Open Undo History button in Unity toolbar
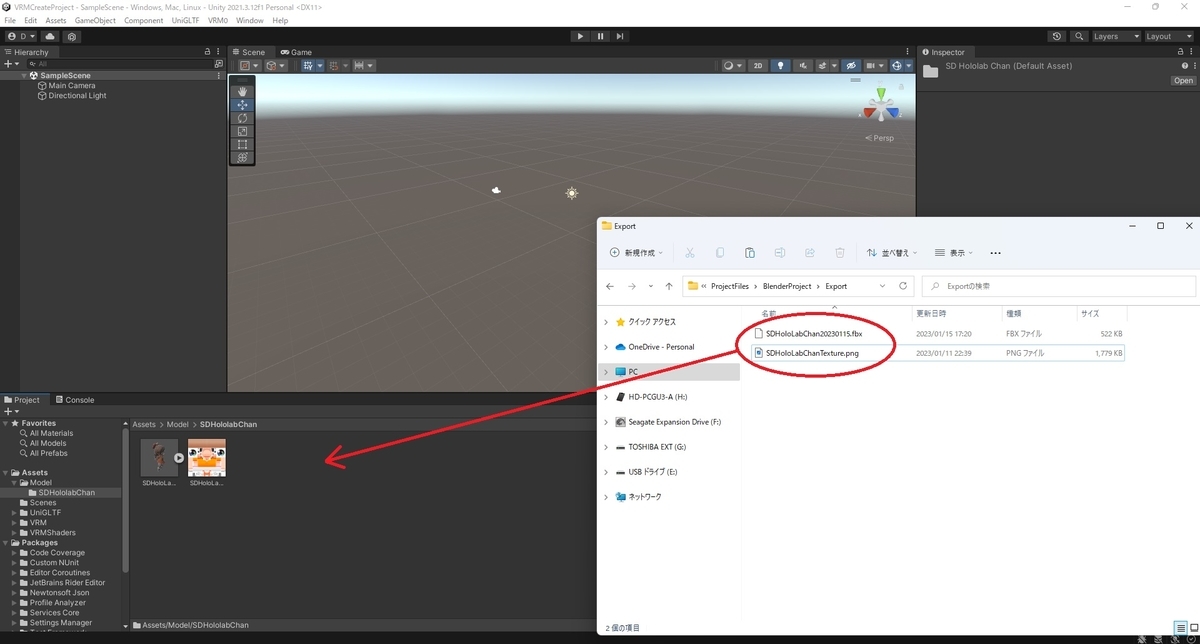 click(x=1058, y=36)
